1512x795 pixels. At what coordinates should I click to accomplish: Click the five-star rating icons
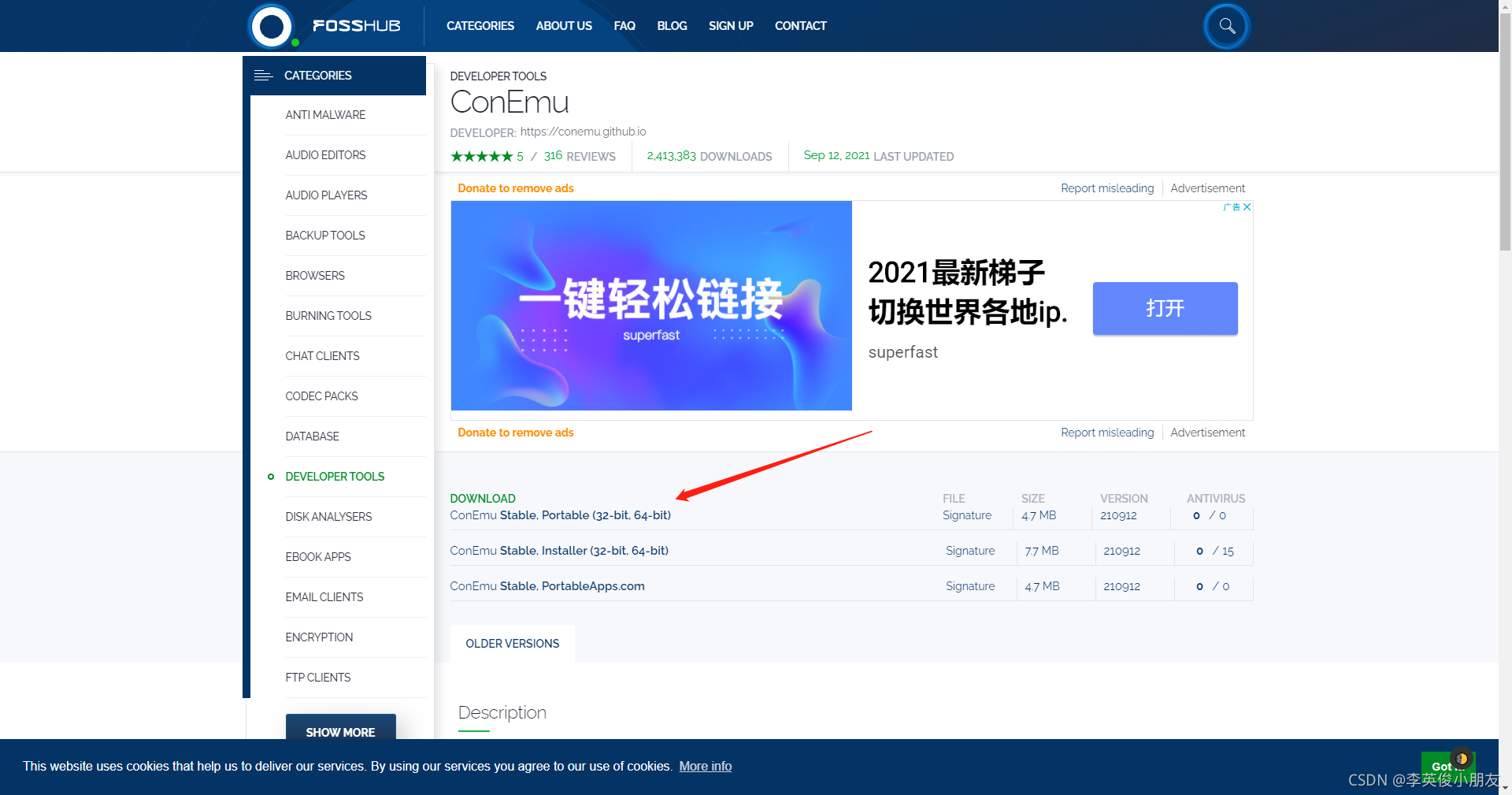(x=481, y=156)
